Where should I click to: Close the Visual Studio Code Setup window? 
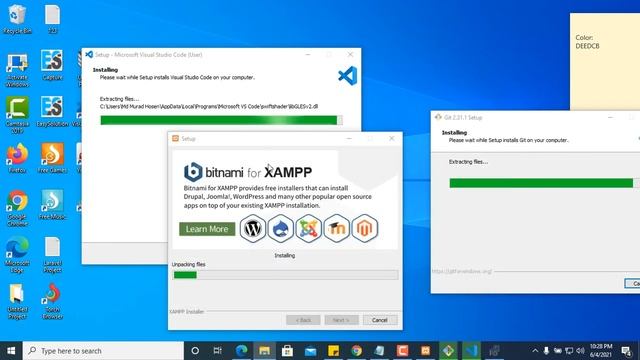click(x=350, y=54)
